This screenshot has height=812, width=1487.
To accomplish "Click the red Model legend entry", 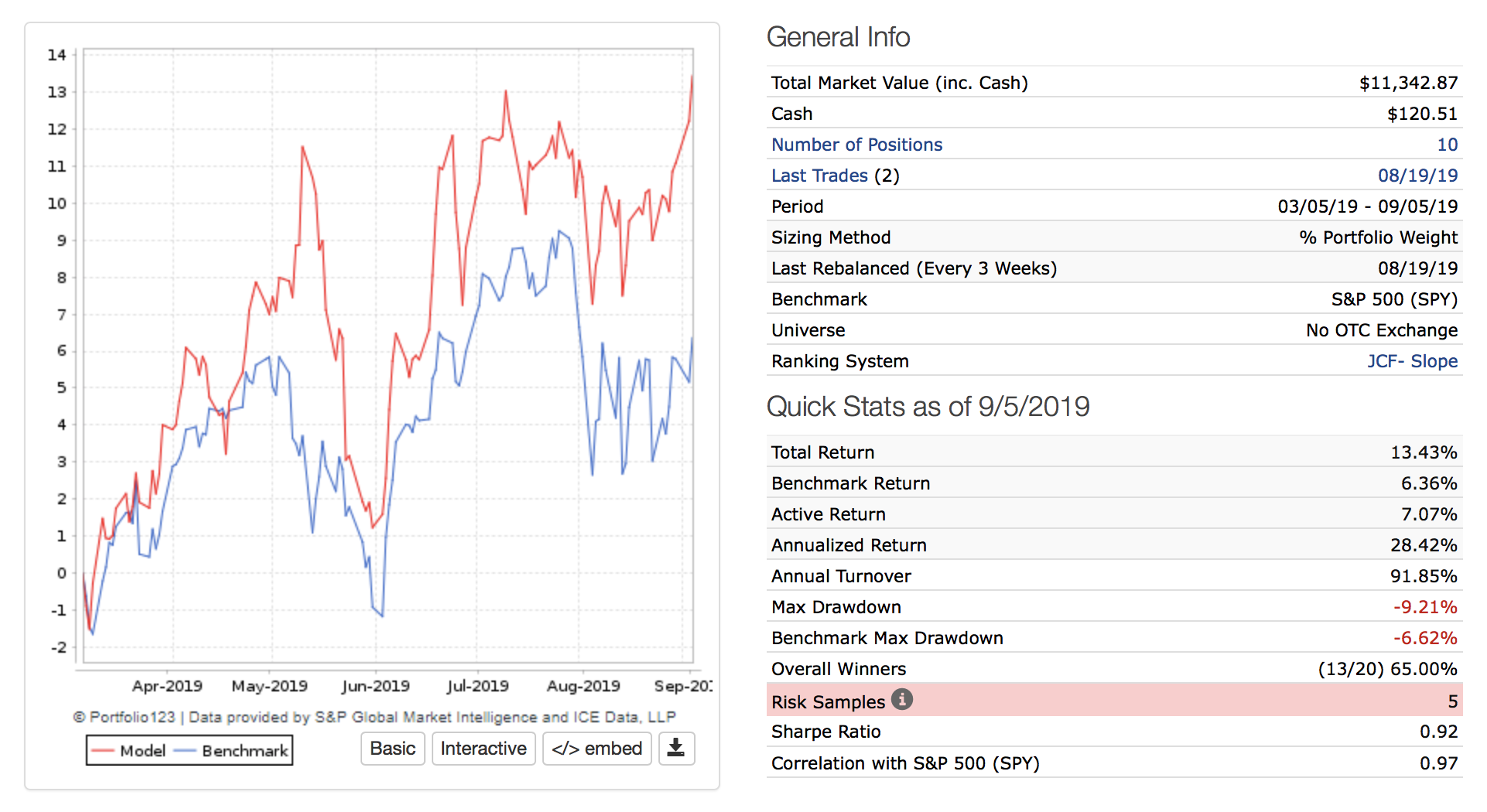I will pyautogui.click(x=128, y=751).
